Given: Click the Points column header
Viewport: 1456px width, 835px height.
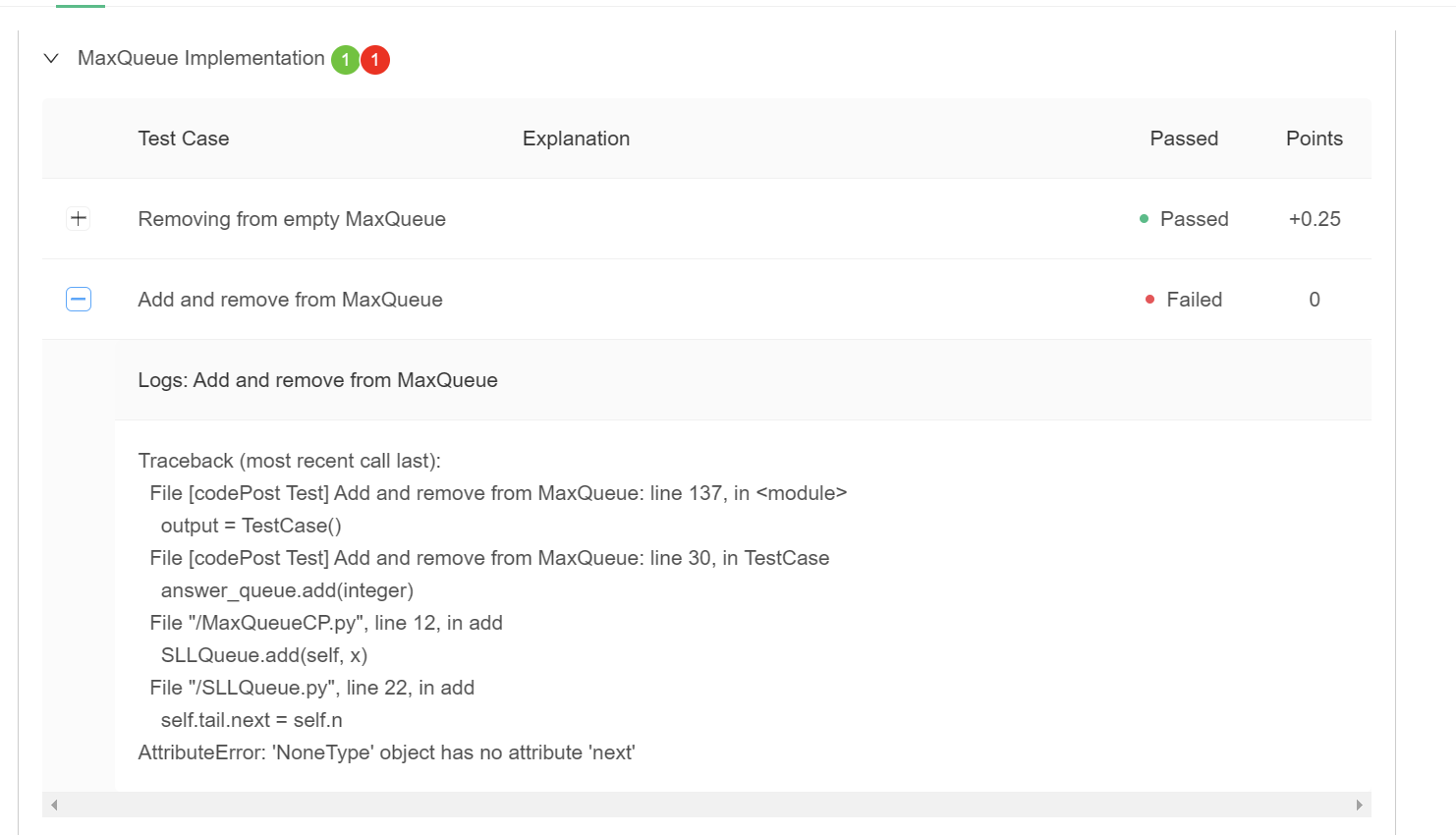Looking at the screenshot, I should pyautogui.click(x=1315, y=139).
